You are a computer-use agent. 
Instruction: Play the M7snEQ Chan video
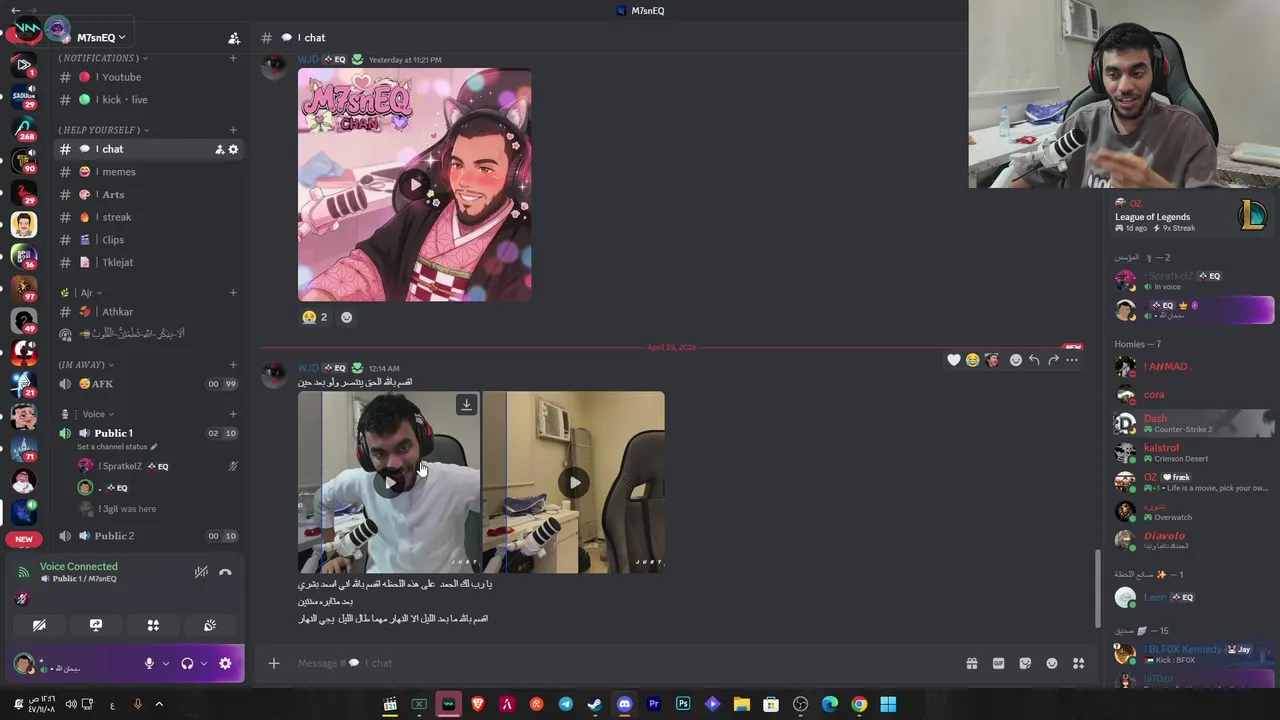415,185
